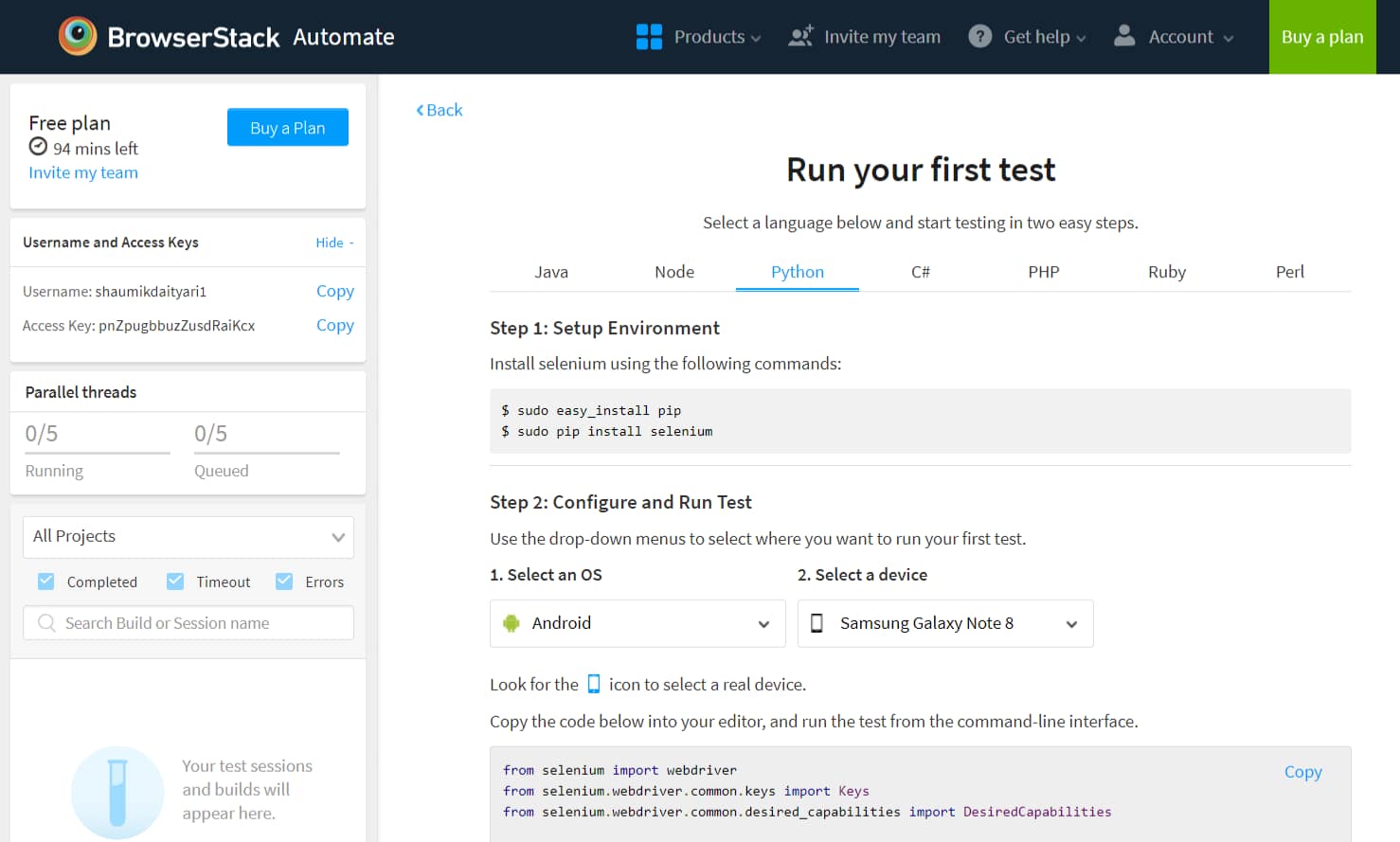The height and width of the screenshot is (842, 1400).
Task: Click the Get help question mark icon
Action: click(x=978, y=36)
